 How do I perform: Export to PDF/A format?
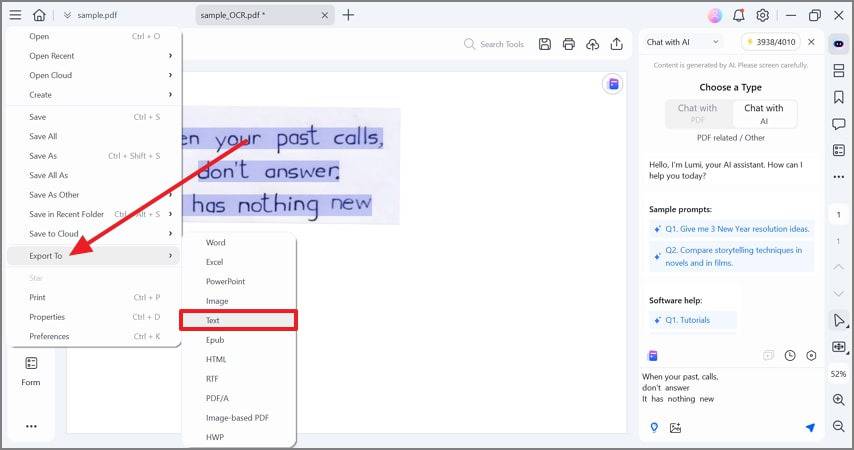point(239,398)
